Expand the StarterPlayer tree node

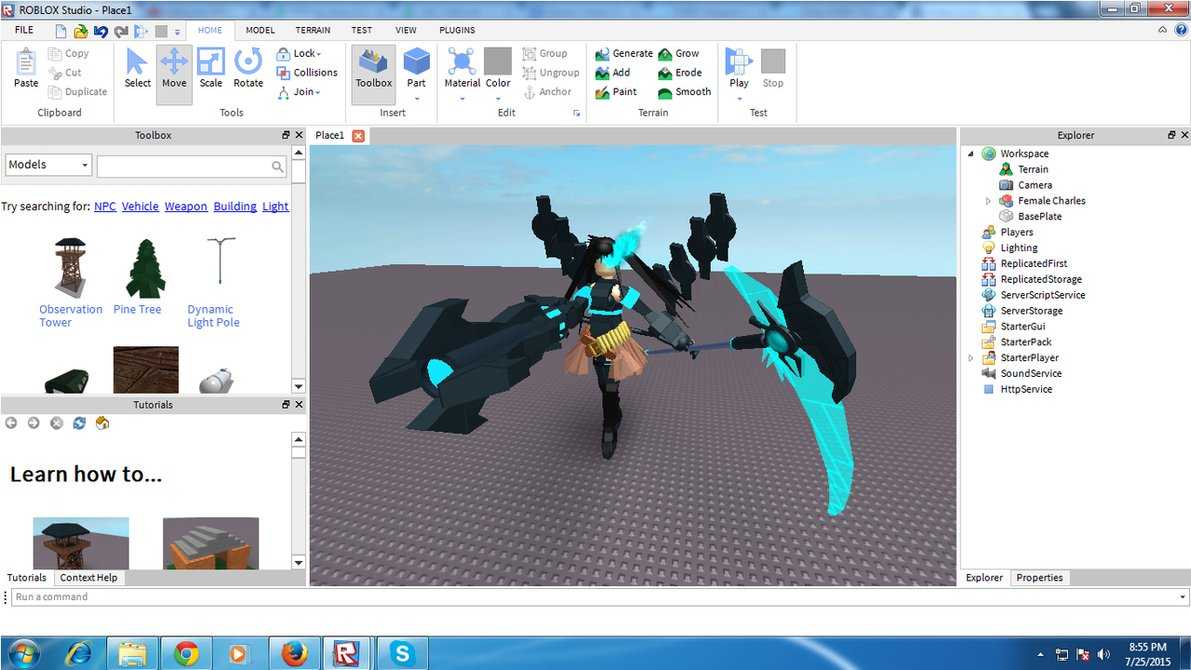coord(971,358)
